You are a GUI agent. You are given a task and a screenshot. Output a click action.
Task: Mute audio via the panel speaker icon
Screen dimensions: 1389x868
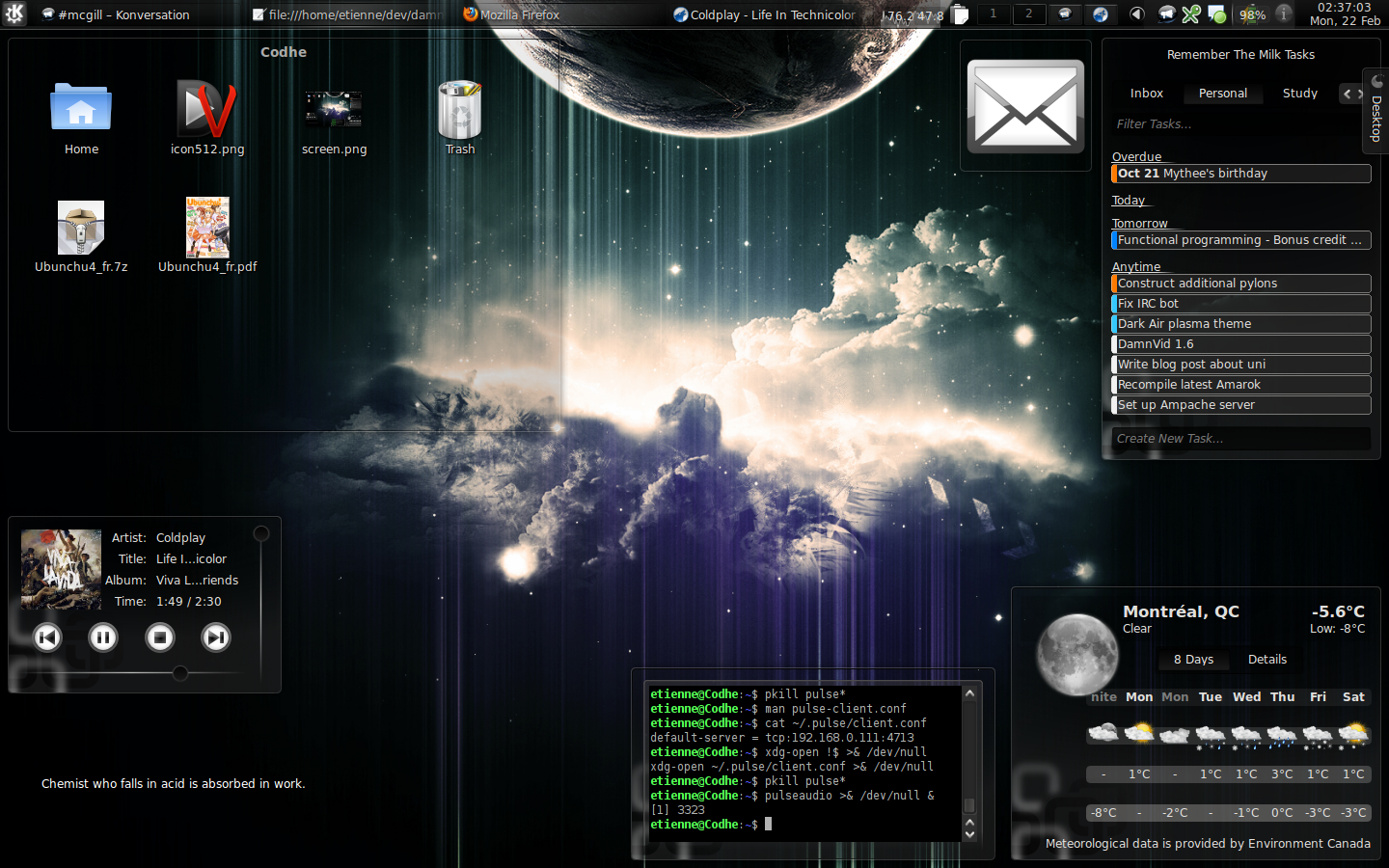(1136, 14)
